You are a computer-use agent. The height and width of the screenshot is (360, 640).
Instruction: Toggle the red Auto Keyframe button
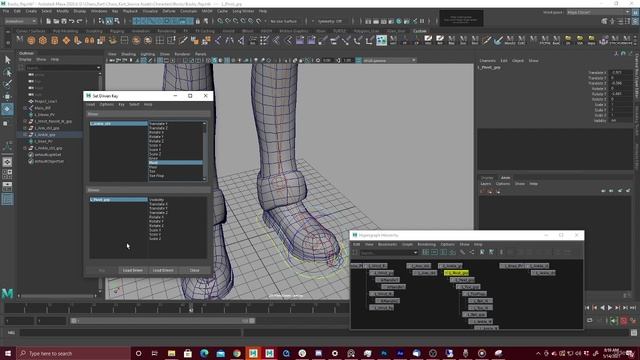(623, 321)
